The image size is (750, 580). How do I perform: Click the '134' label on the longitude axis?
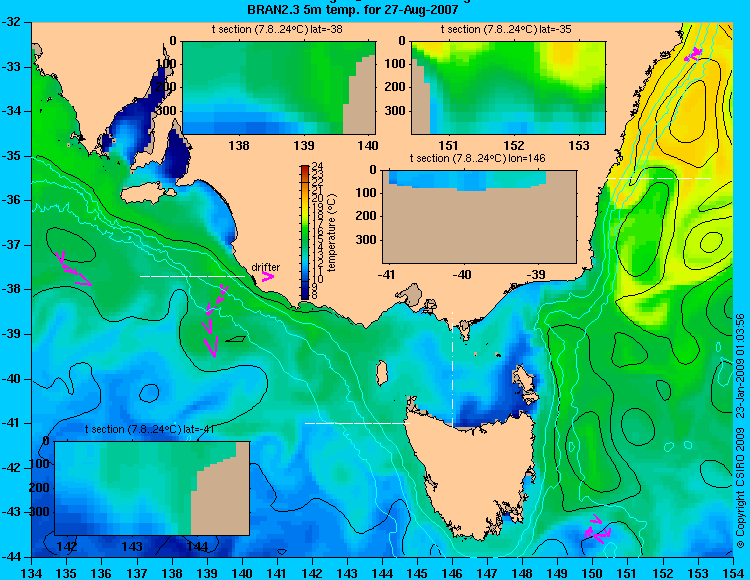pyautogui.click(x=32, y=573)
